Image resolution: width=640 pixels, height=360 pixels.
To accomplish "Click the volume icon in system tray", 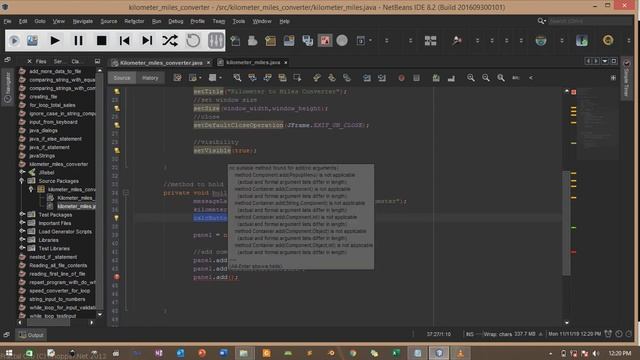I will click(596, 353).
